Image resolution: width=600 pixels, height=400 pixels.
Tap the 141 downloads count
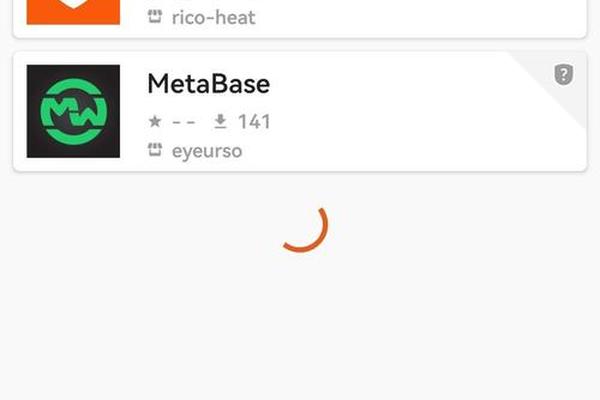click(254, 122)
